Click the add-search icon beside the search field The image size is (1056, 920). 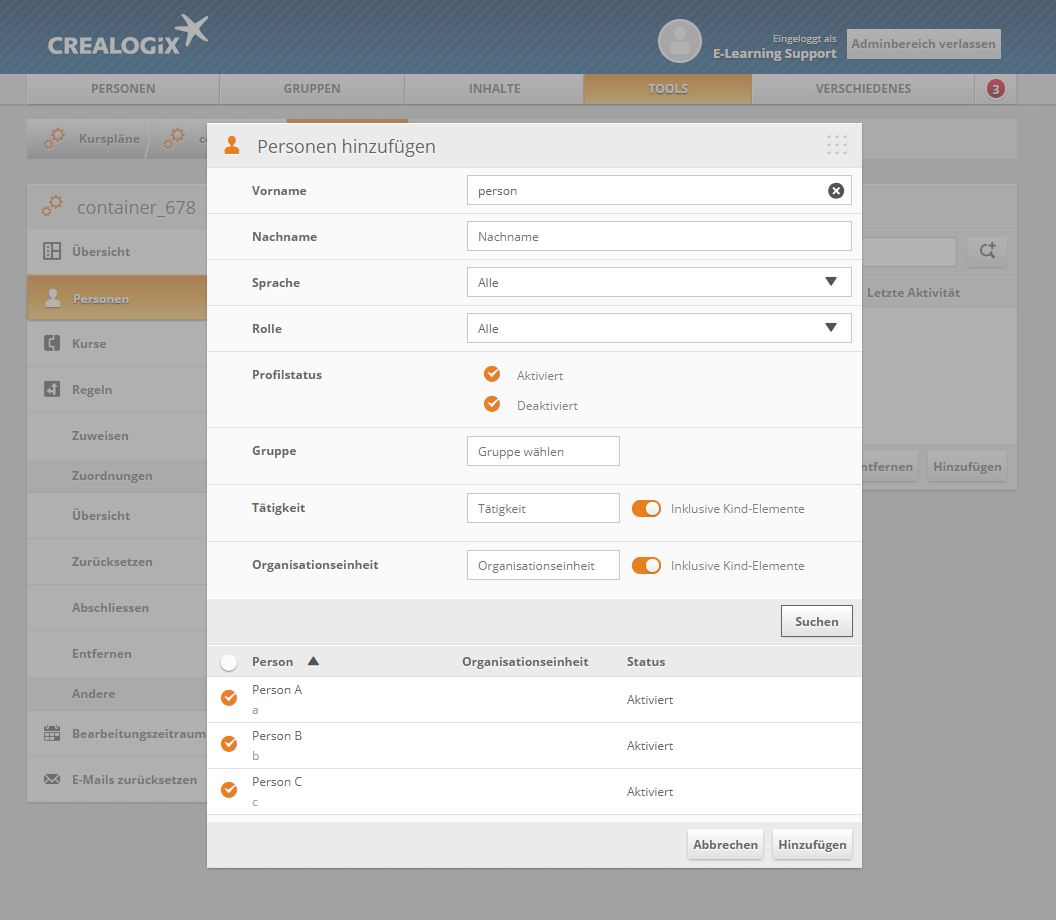987,251
